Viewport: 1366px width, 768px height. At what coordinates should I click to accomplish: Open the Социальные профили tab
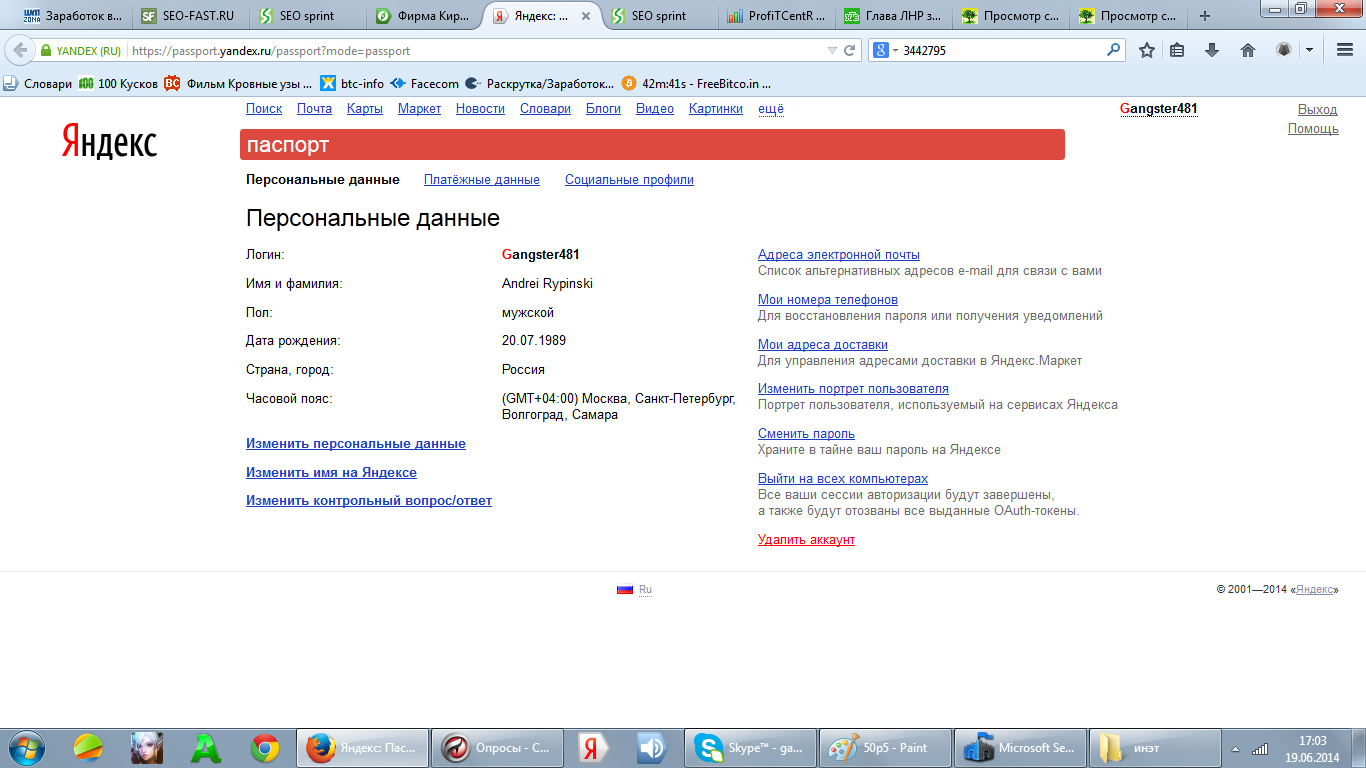(x=629, y=180)
